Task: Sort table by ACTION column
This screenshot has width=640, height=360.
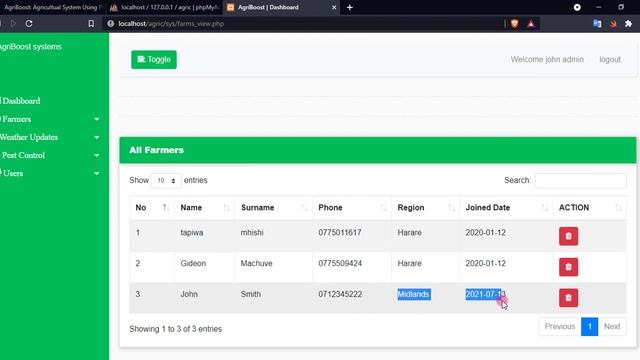Action: [589, 208]
